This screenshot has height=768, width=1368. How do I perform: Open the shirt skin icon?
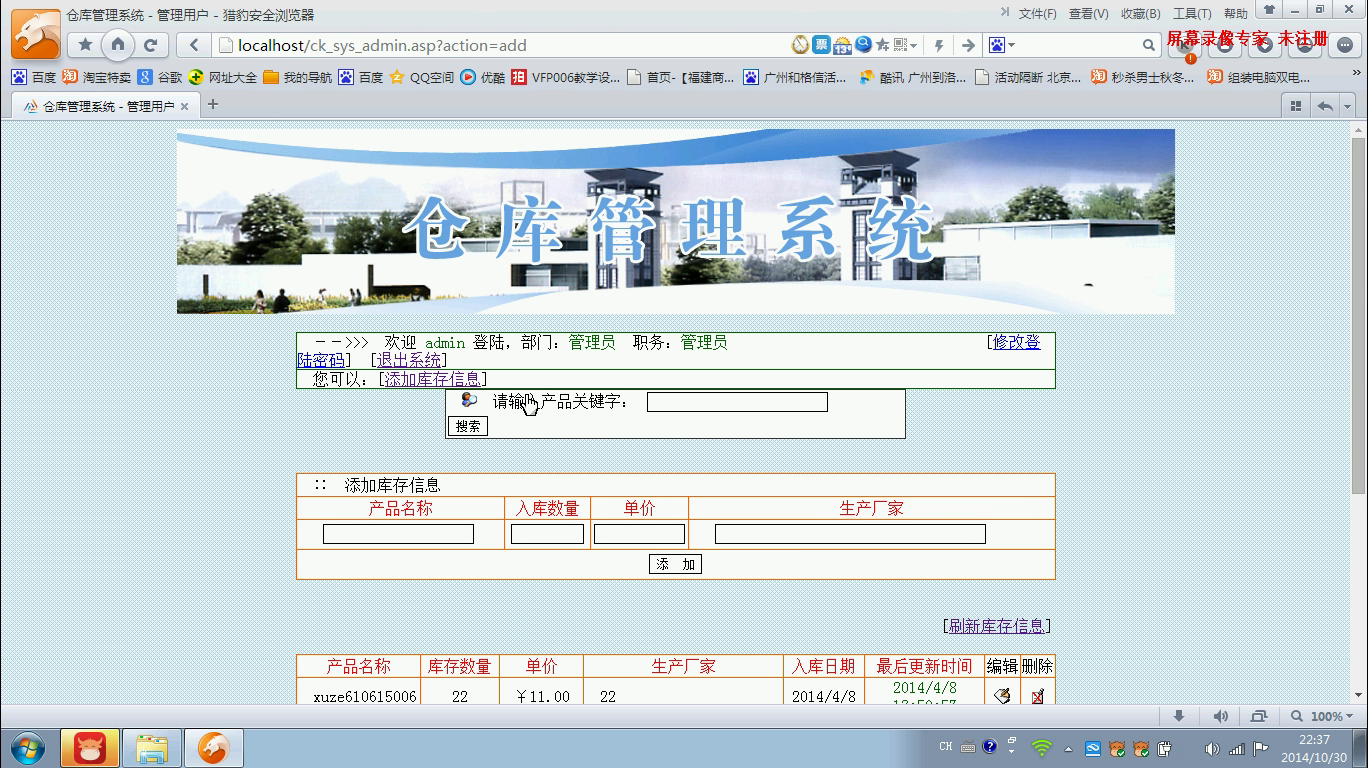tap(1270, 10)
